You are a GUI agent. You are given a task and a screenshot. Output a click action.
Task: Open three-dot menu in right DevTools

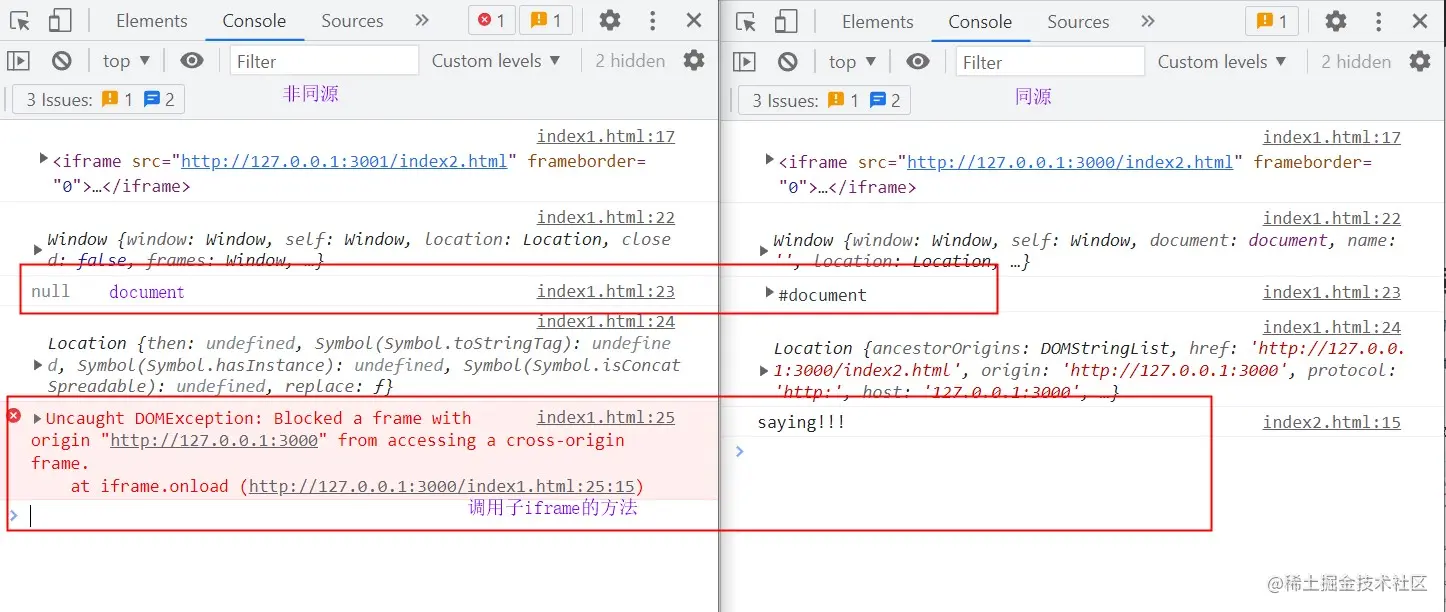pos(1378,21)
